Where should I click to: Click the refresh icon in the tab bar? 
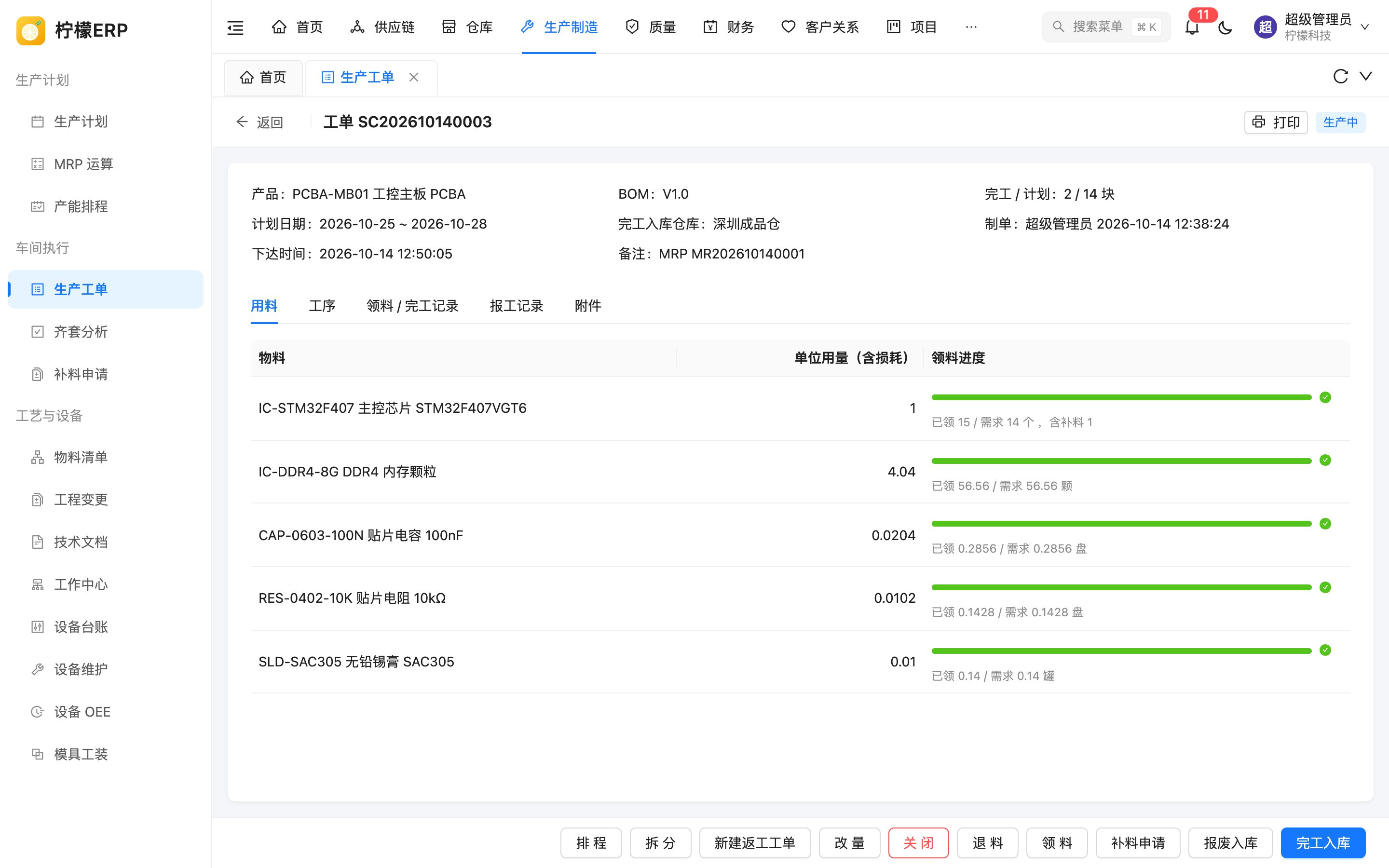tap(1340, 76)
